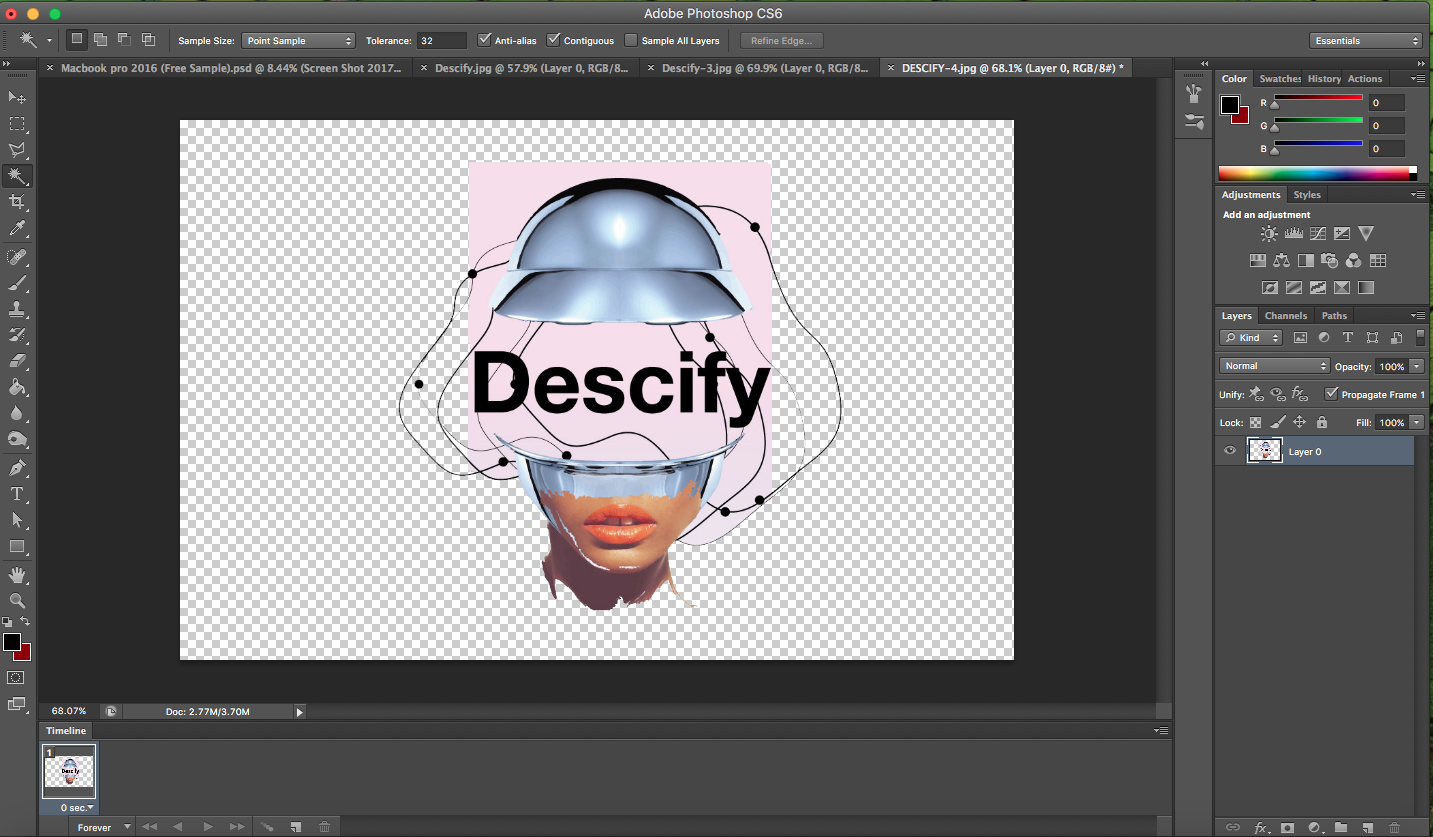This screenshot has height=837, width=1433.
Task: Uncheck the Contiguous option
Action: click(x=554, y=41)
